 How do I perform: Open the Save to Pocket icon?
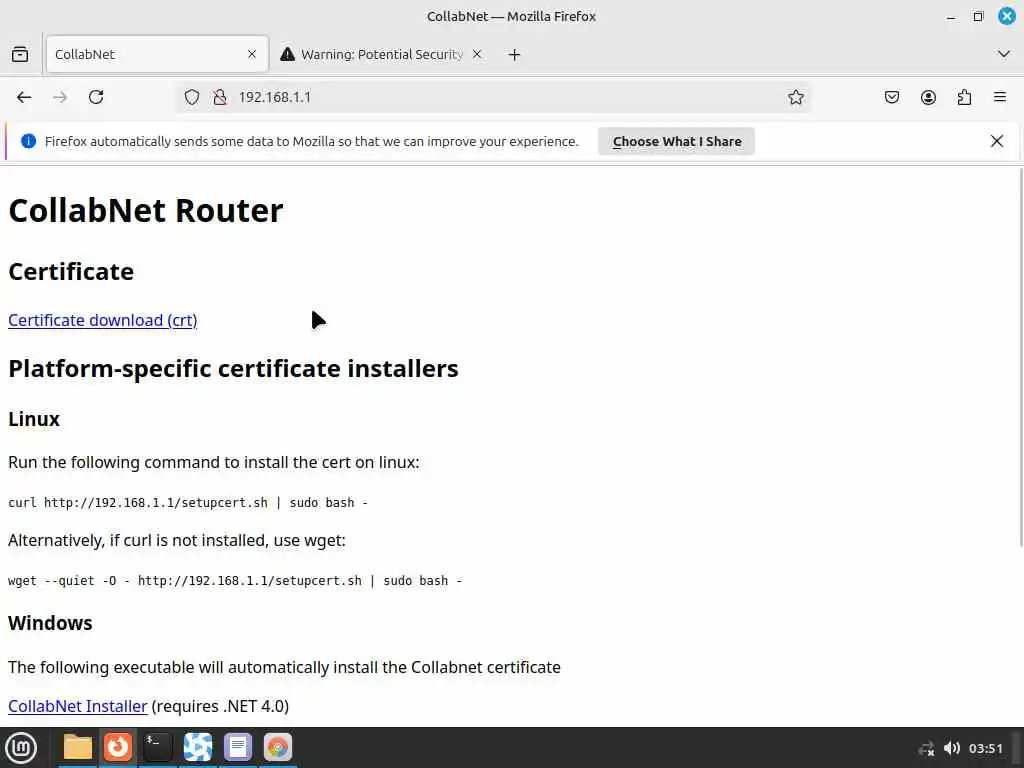(x=891, y=97)
